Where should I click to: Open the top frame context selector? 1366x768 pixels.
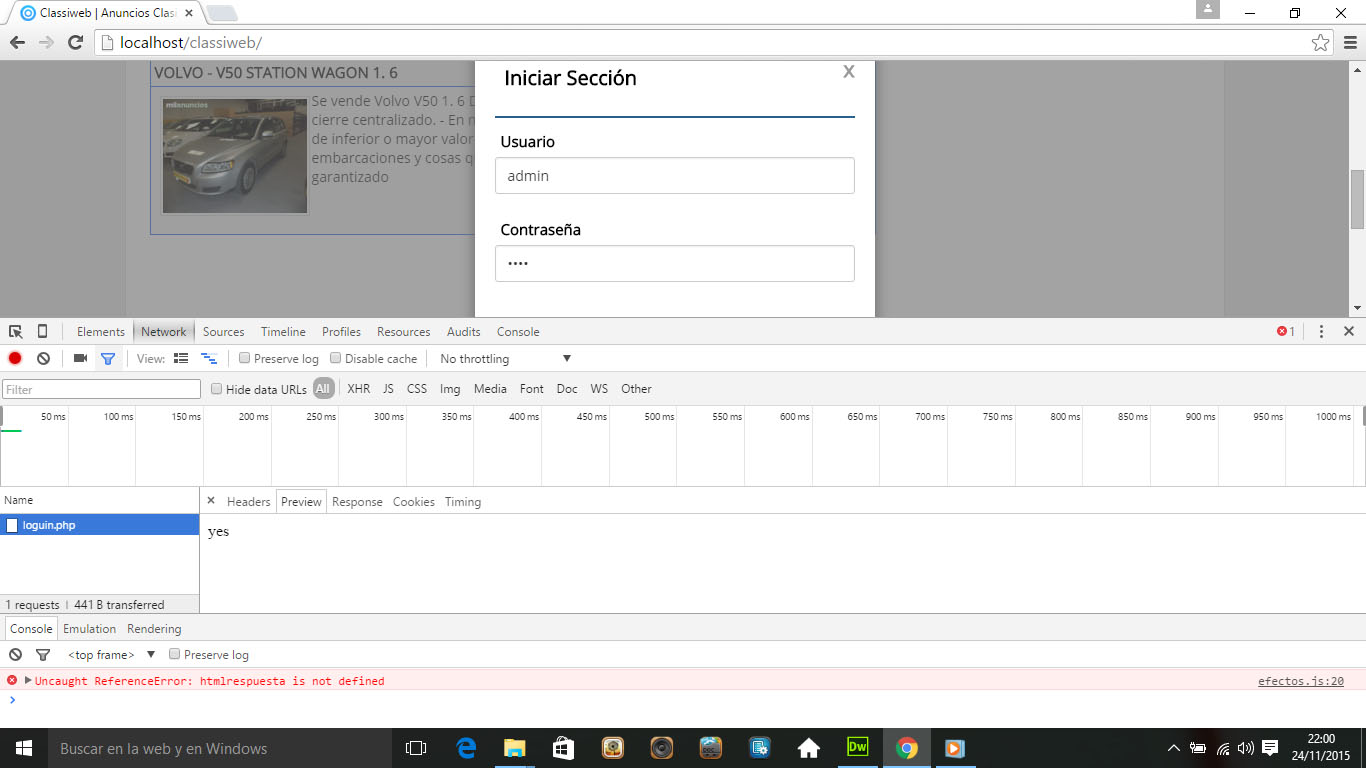click(x=111, y=655)
